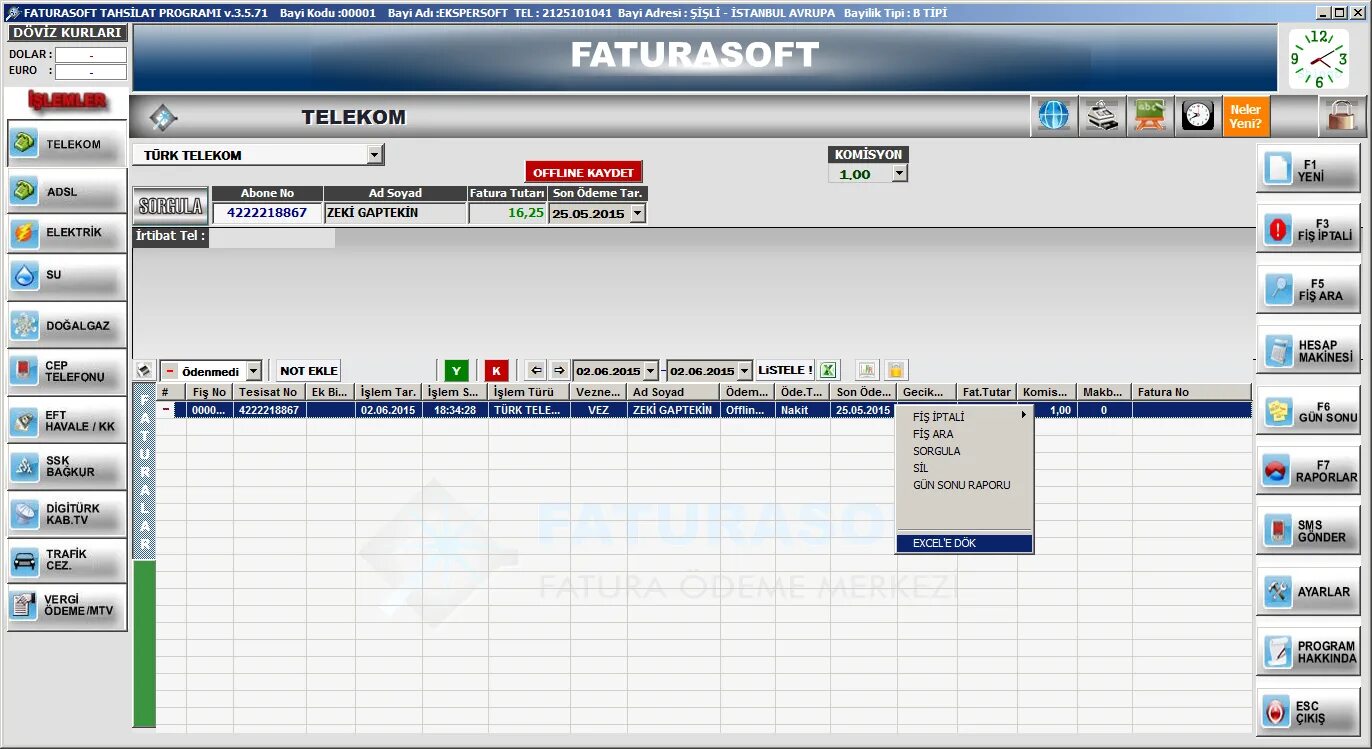This screenshot has width=1372, height=749.
Task: Click F6 GÜN SONU button
Action: pos(1308,412)
